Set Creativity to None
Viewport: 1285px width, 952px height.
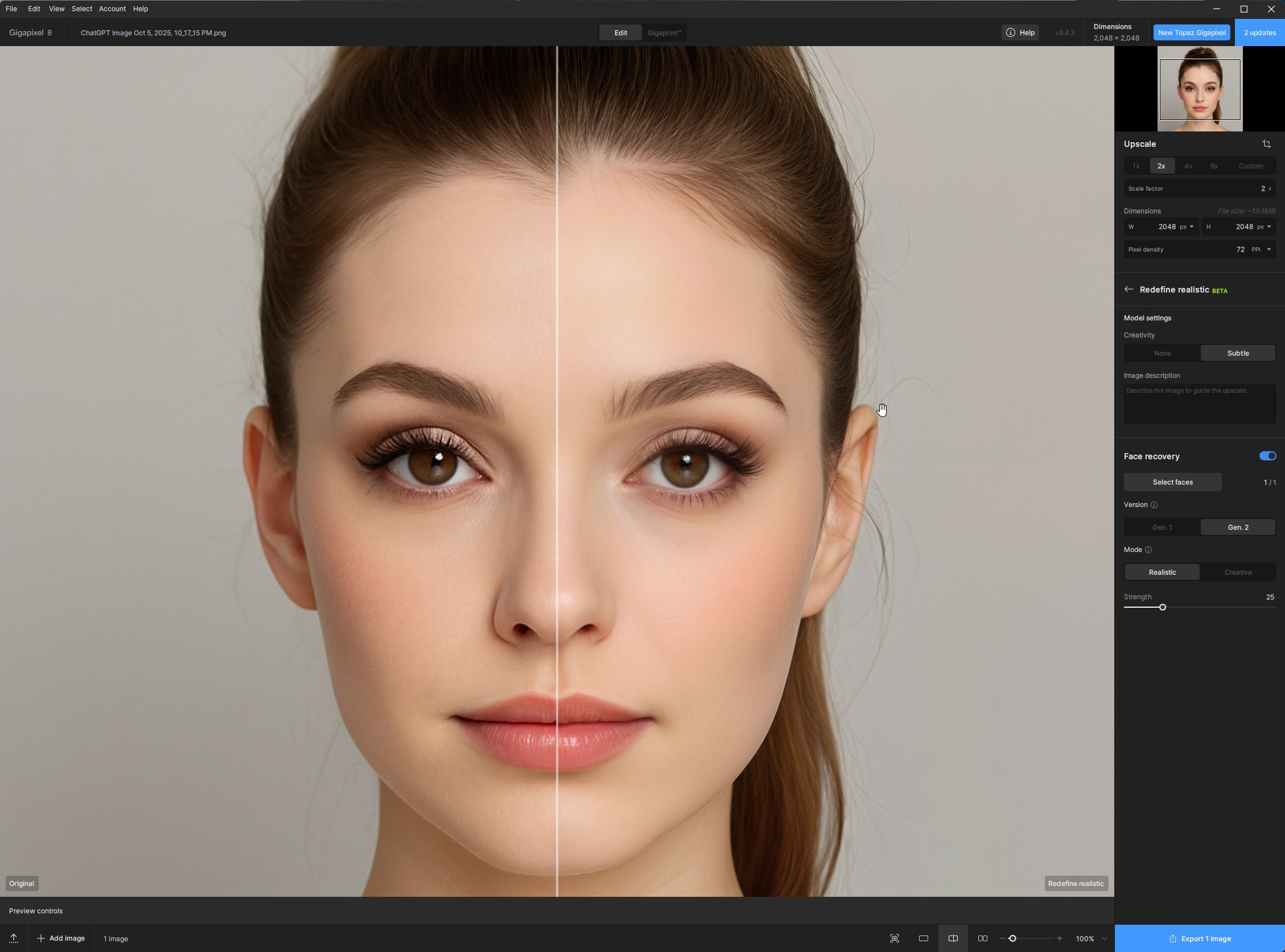click(x=1162, y=353)
